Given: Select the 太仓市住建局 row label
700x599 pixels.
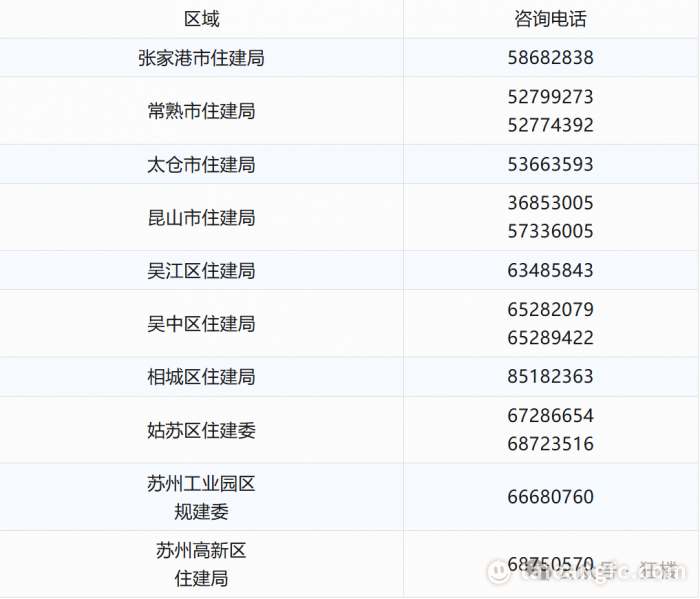Looking at the screenshot, I should [x=201, y=164].
